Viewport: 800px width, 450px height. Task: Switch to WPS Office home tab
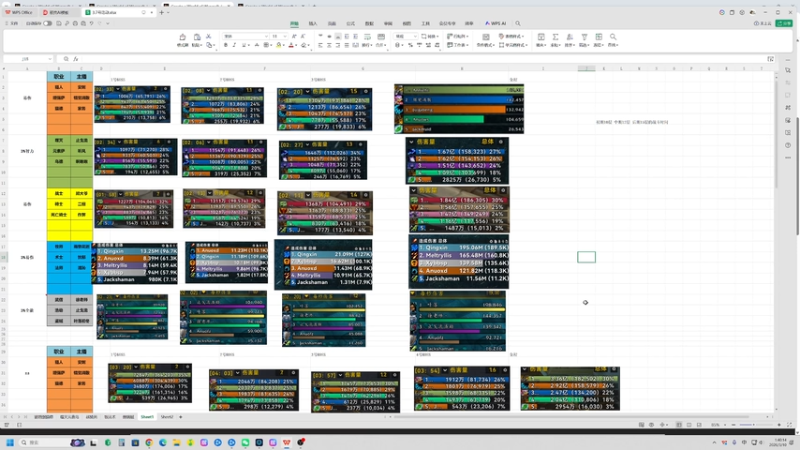(x=19, y=12)
